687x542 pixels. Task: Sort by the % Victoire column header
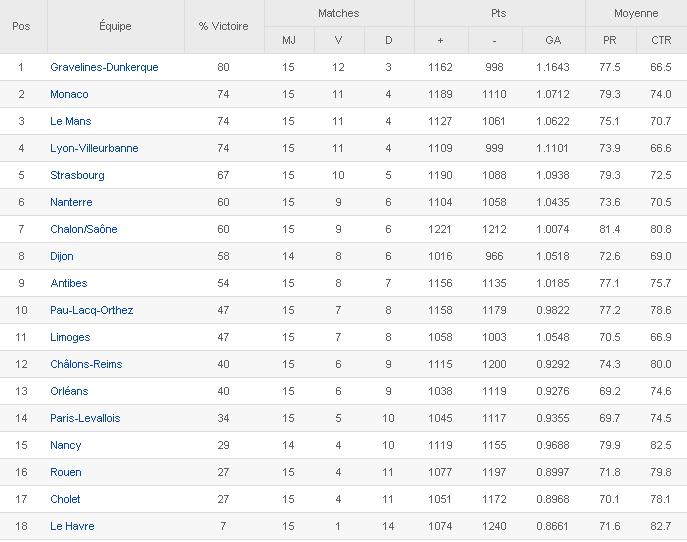224,26
